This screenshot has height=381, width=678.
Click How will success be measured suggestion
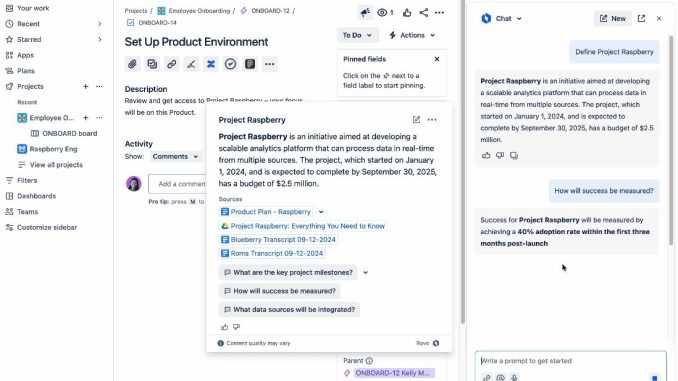pos(279,291)
